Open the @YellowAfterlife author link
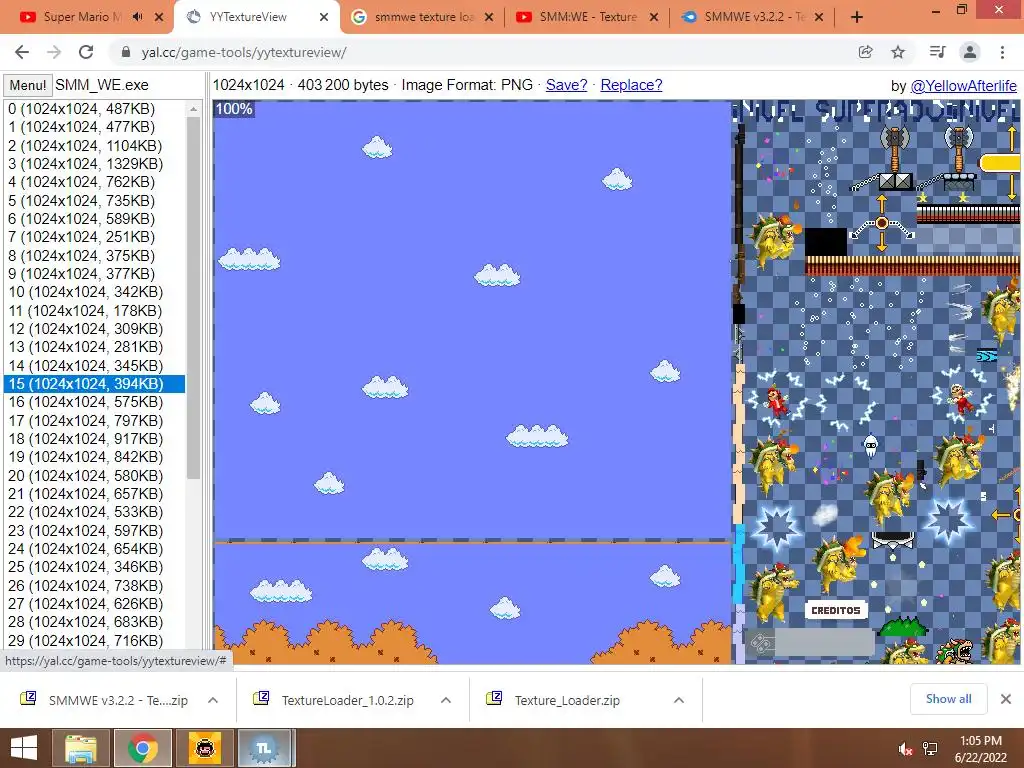Screen dimensions: 1024x768 963,86
